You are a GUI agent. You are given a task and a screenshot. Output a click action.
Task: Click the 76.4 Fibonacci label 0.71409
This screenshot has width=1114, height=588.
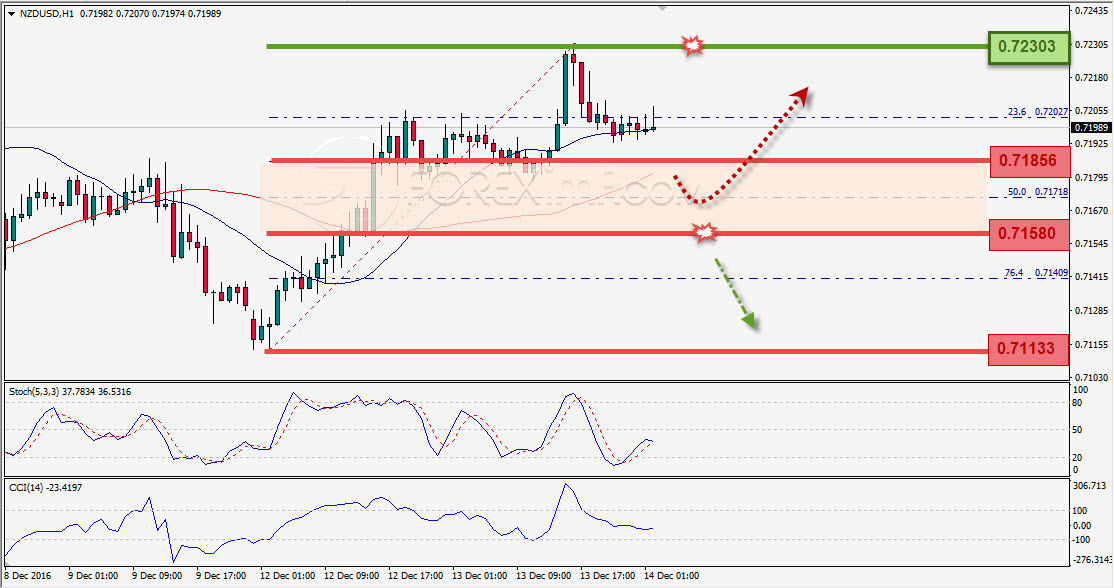click(x=1037, y=273)
